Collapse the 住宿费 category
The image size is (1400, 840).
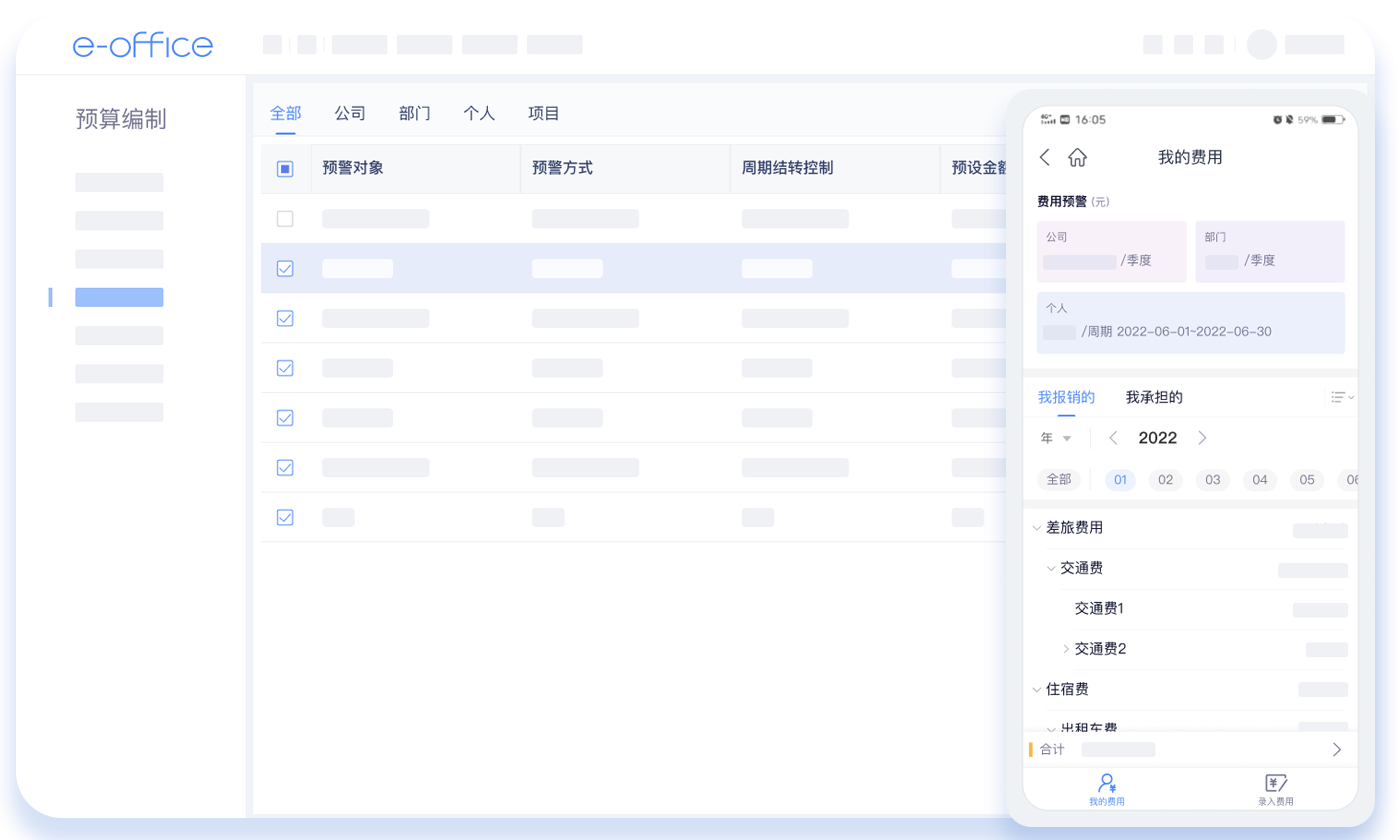coord(1037,689)
